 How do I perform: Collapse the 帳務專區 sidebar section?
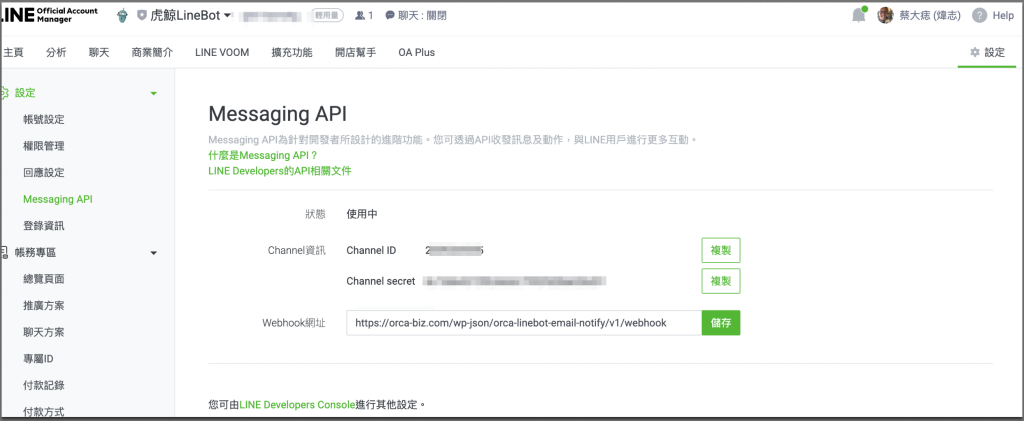tap(153, 253)
